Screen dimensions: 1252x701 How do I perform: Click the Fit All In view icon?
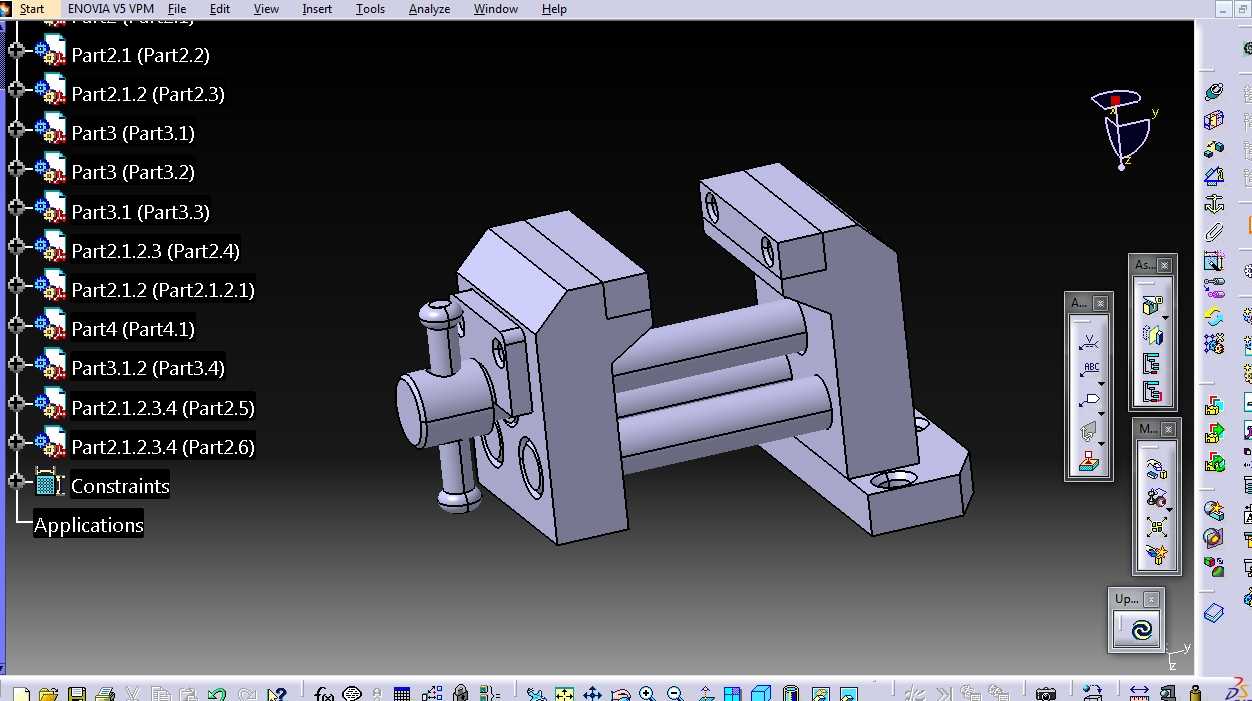click(x=565, y=693)
